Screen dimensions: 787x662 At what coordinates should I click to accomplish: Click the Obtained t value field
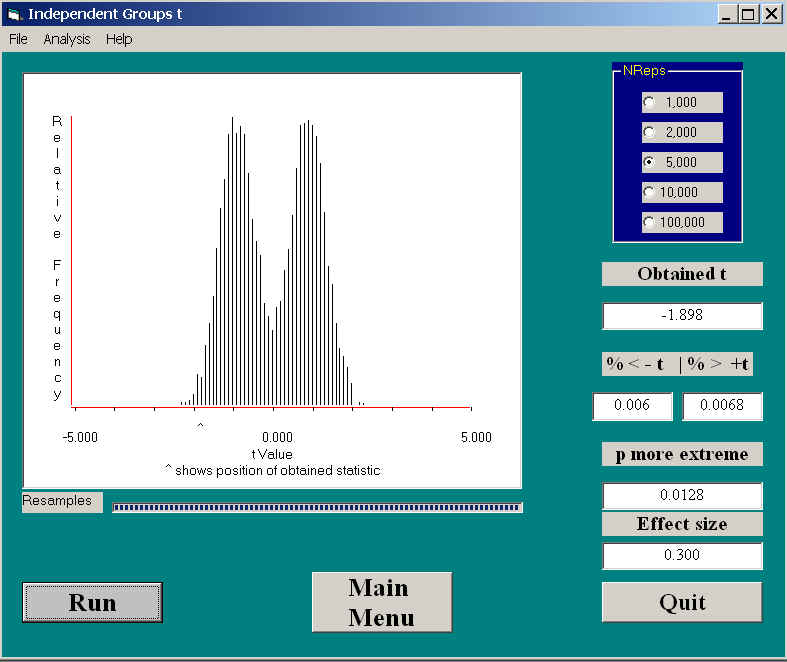[681, 316]
